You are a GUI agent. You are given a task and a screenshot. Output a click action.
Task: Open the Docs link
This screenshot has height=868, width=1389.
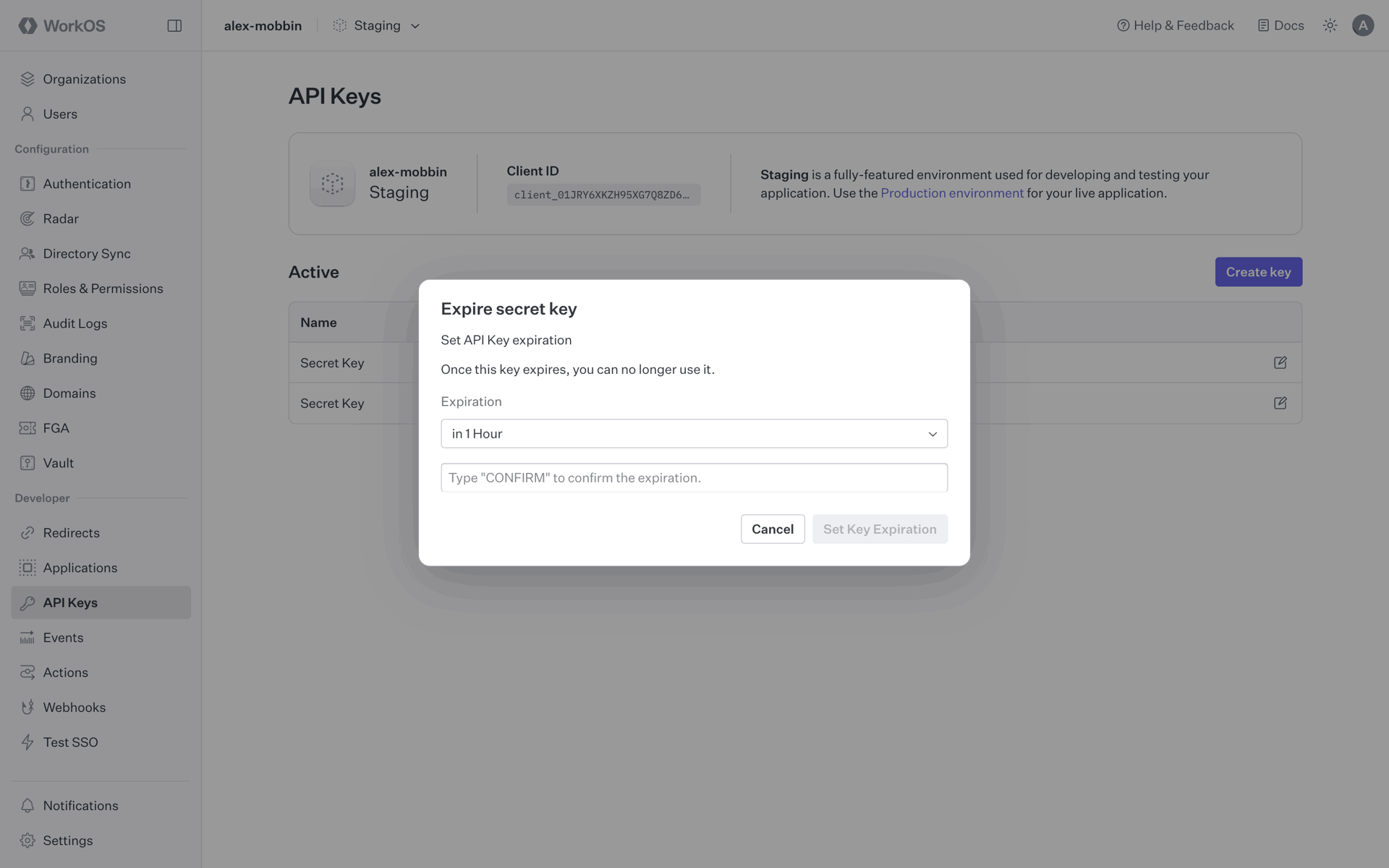click(1280, 25)
